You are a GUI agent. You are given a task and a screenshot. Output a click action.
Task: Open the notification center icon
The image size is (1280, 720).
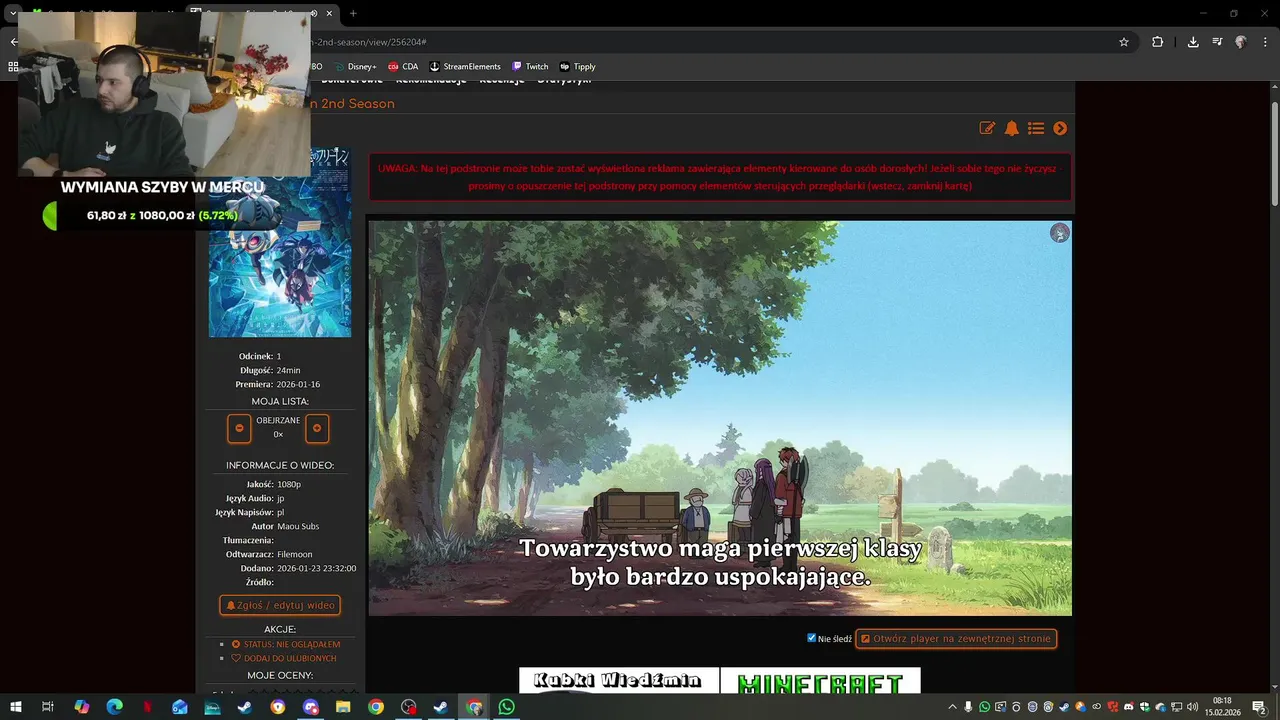1259,707
